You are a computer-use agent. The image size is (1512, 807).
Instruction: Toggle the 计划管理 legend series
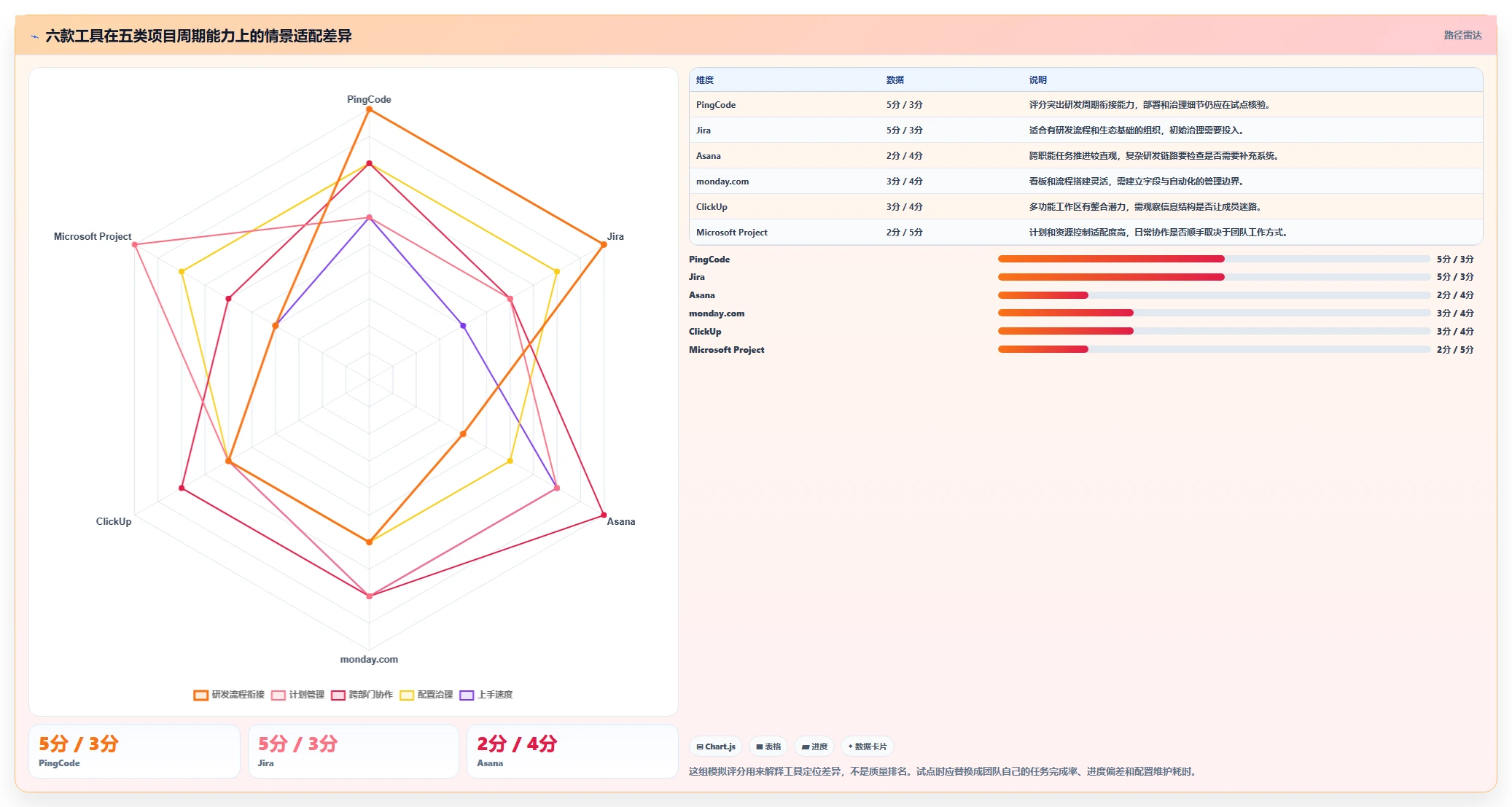click(x=297, y=695)
